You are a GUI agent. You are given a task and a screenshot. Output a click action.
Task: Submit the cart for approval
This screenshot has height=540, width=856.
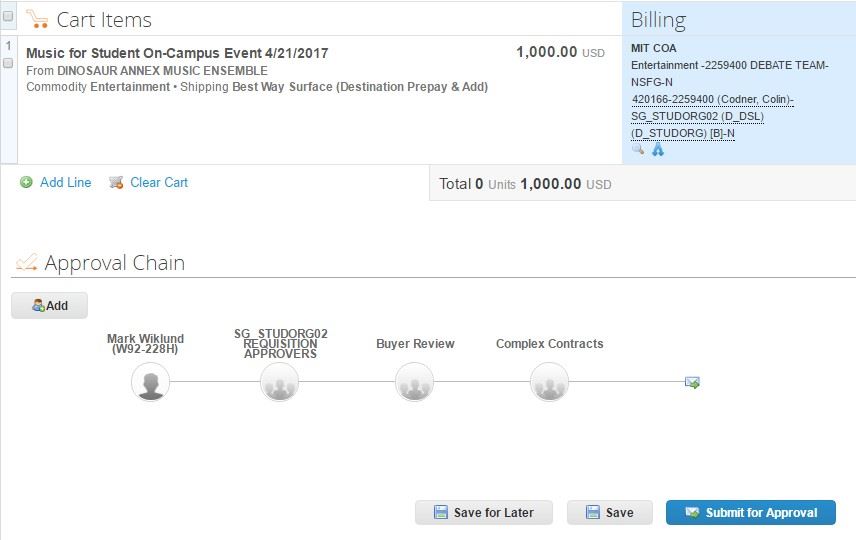tap(750, 512)
